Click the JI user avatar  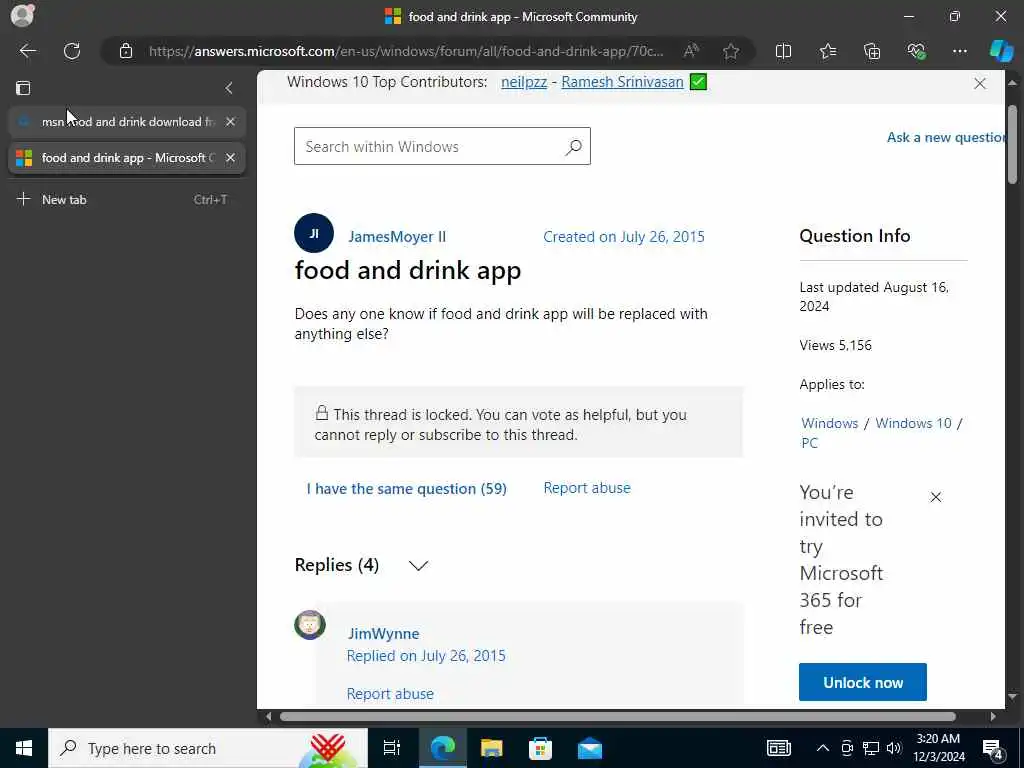(x=313, y=233)
